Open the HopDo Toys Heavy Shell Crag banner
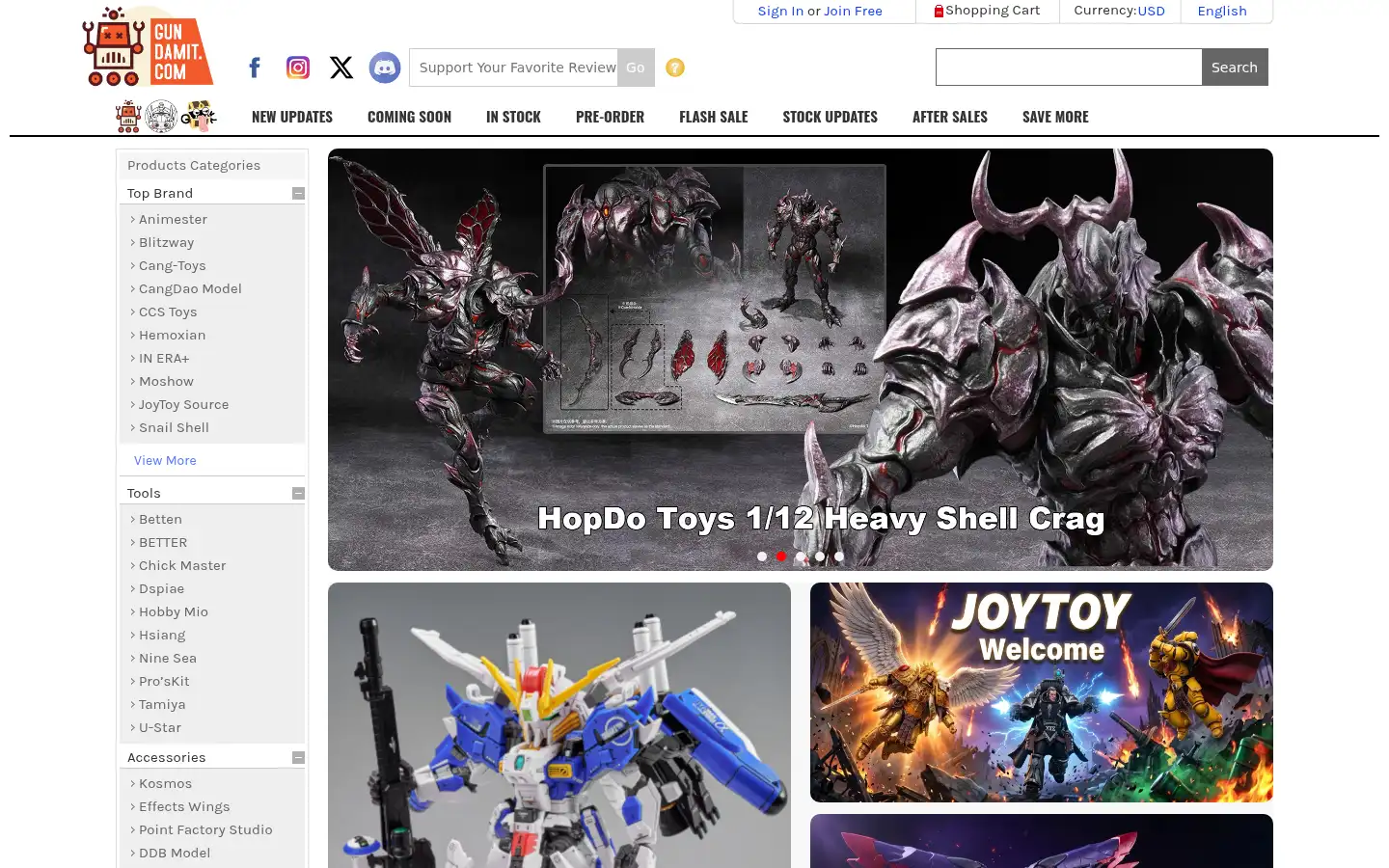Viewport: 1389px width, 868px height. click(x=801, y=360)
